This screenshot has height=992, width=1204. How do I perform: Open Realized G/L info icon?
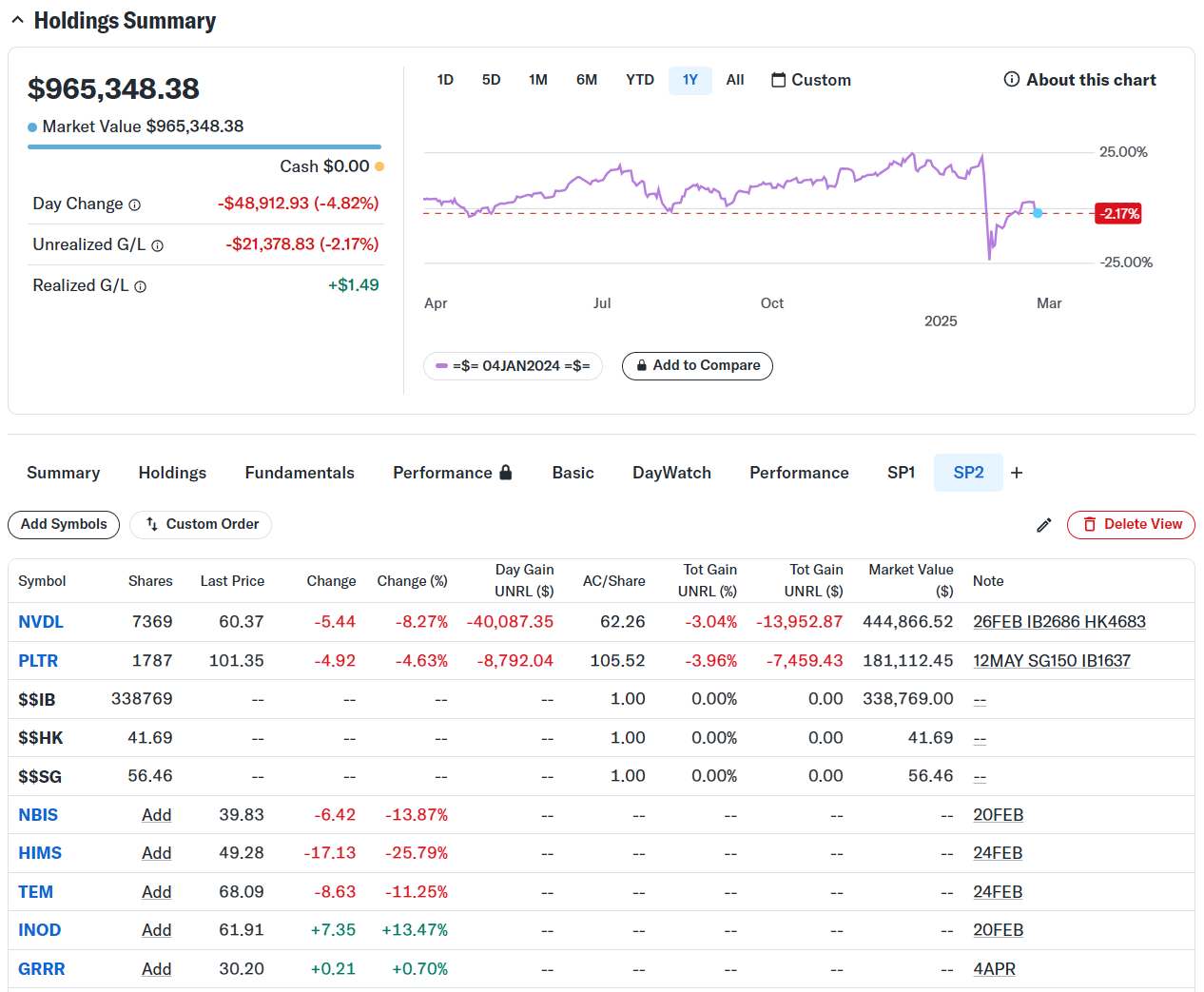(x=141, y=286)
